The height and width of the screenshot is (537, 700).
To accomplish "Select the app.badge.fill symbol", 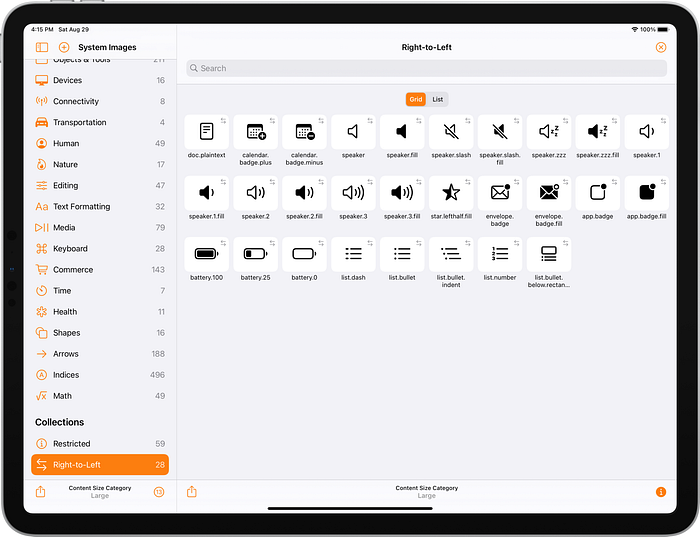I will (647, 193).
